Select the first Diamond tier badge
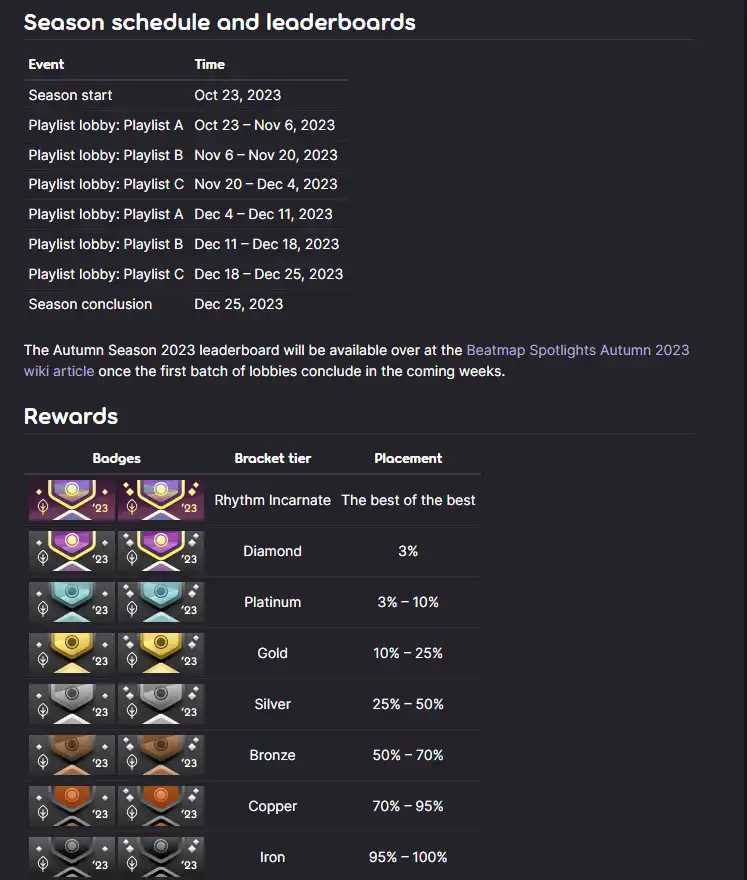The width and height of the screenshot is (747, 880). click(x=72, y=551)
